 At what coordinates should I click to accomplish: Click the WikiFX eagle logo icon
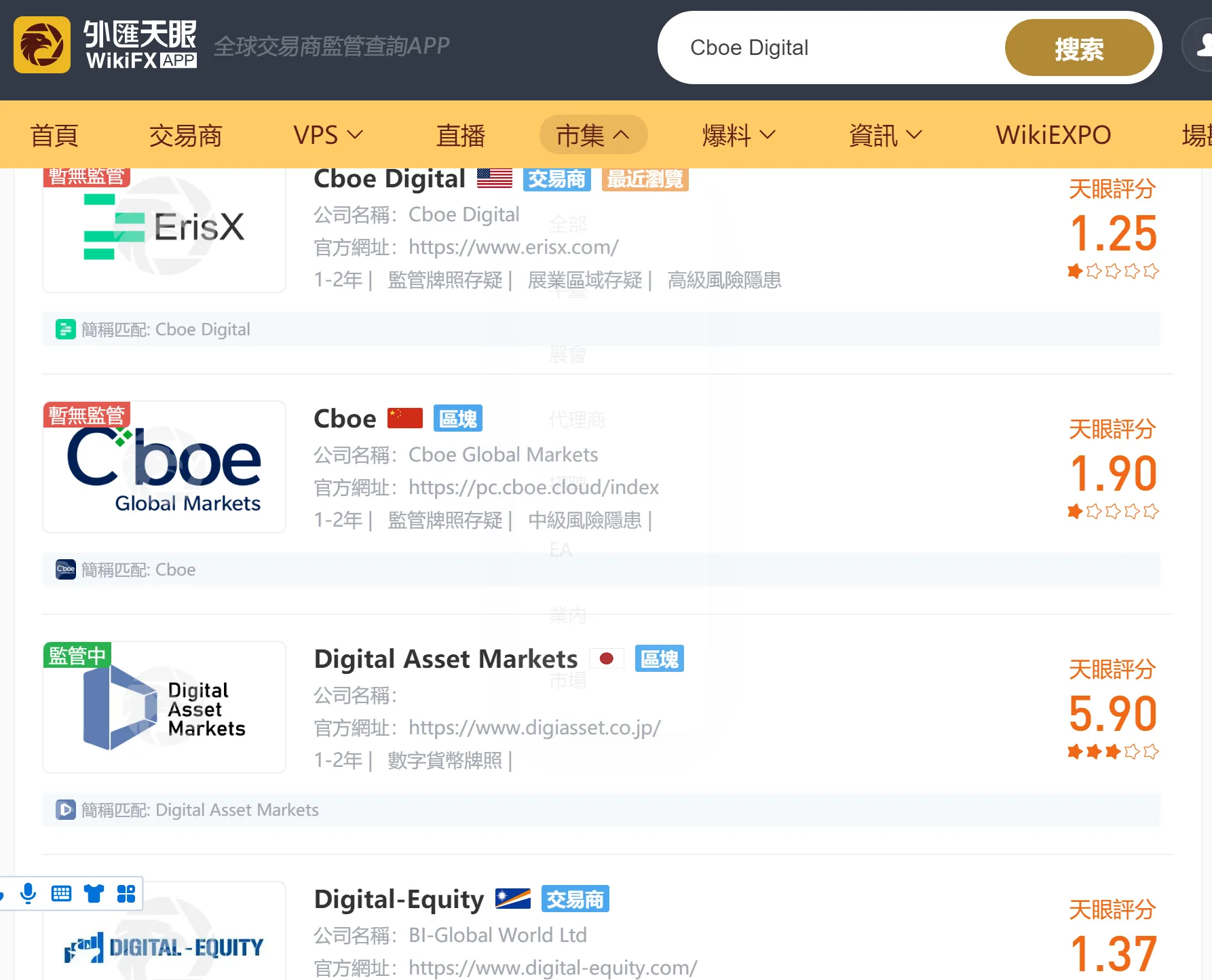click(42, 45)
